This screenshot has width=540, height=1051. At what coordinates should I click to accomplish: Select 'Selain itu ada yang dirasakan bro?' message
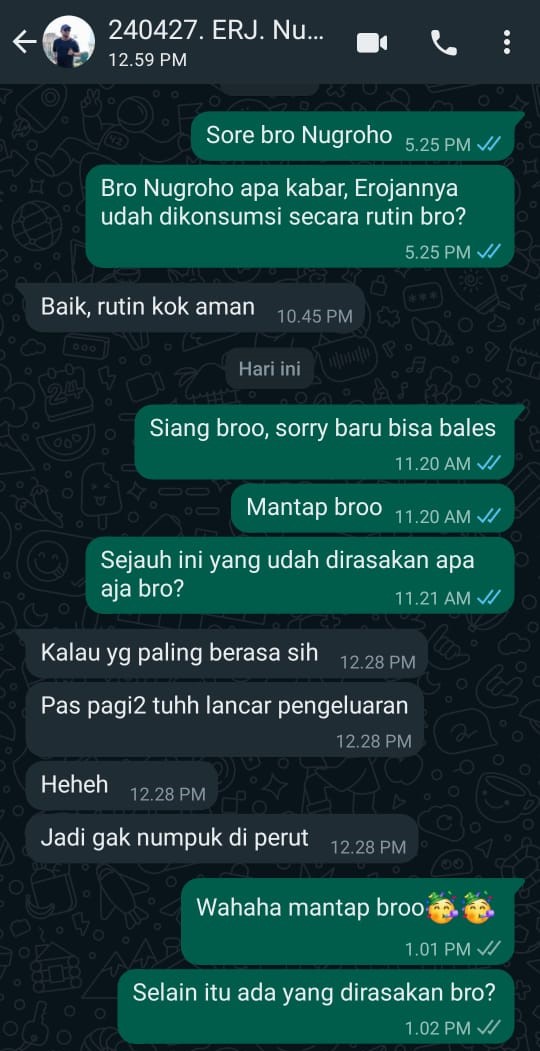pos(316,1007)
